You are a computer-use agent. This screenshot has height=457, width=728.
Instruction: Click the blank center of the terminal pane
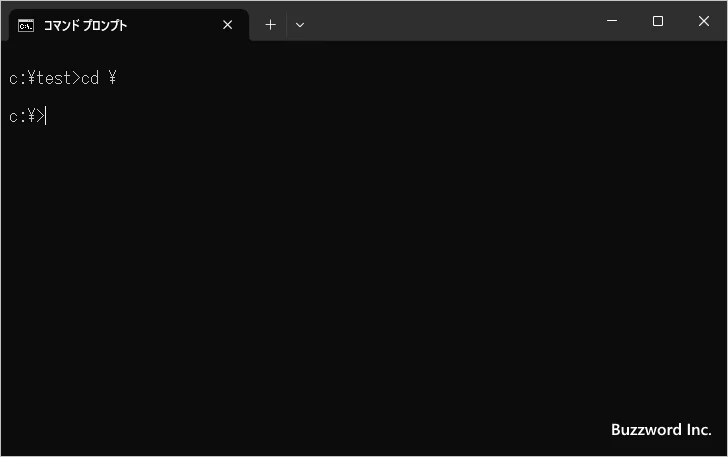pyautogui.click(x=364, y=260)
